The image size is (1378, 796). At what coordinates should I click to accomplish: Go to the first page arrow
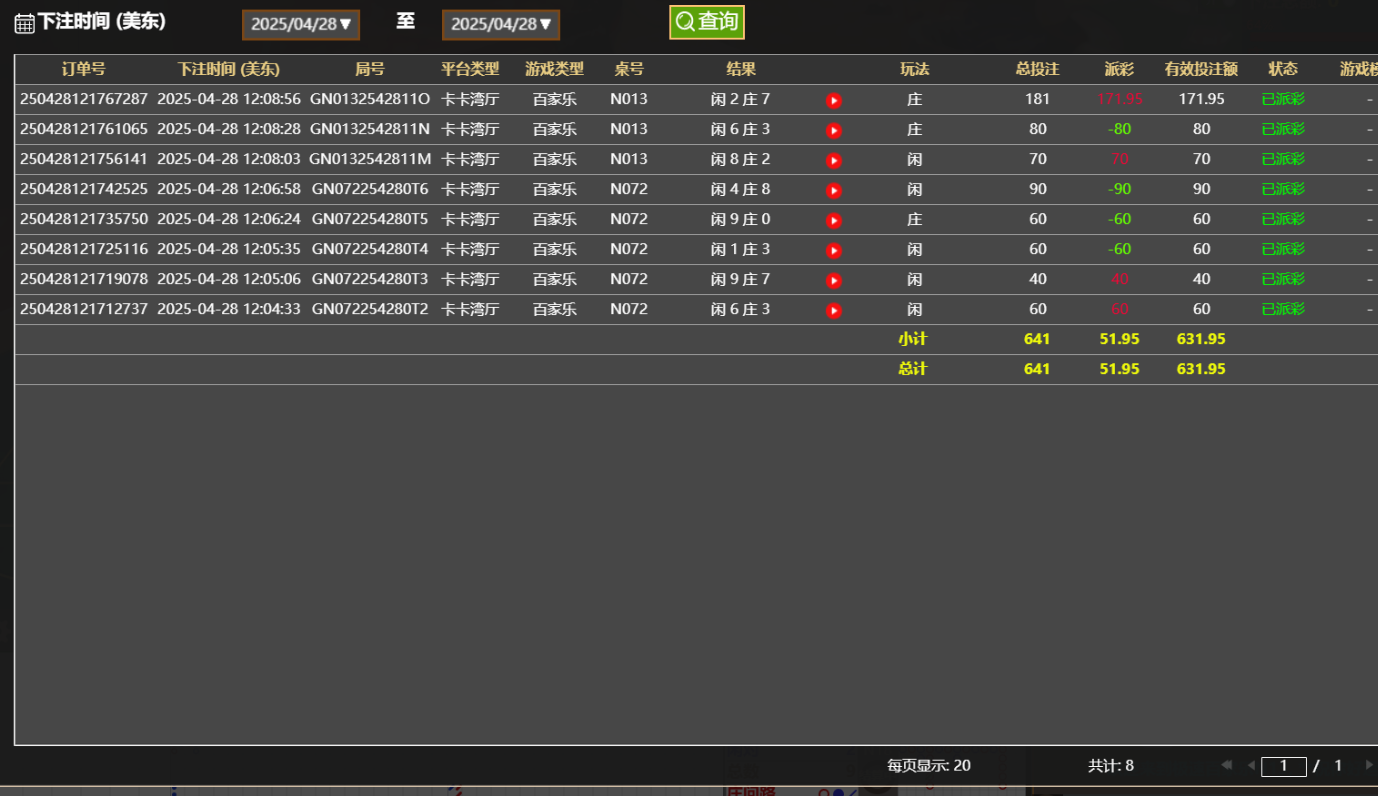(x=1226, y=766)
